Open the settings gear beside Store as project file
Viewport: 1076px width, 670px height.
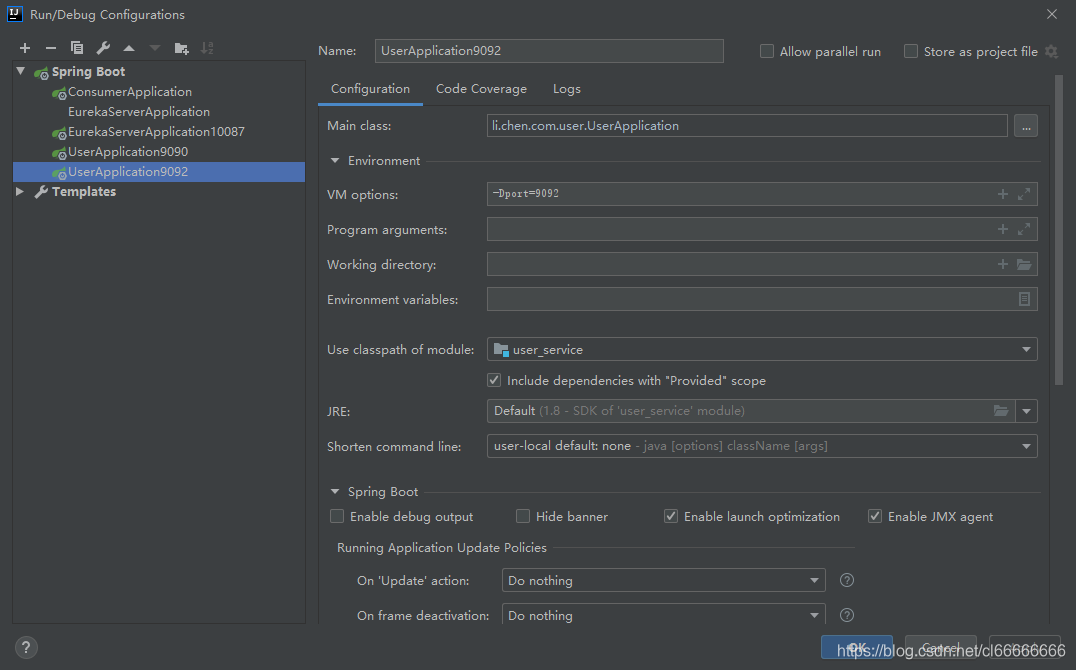pyautogui.click(x=1051, y=51)
